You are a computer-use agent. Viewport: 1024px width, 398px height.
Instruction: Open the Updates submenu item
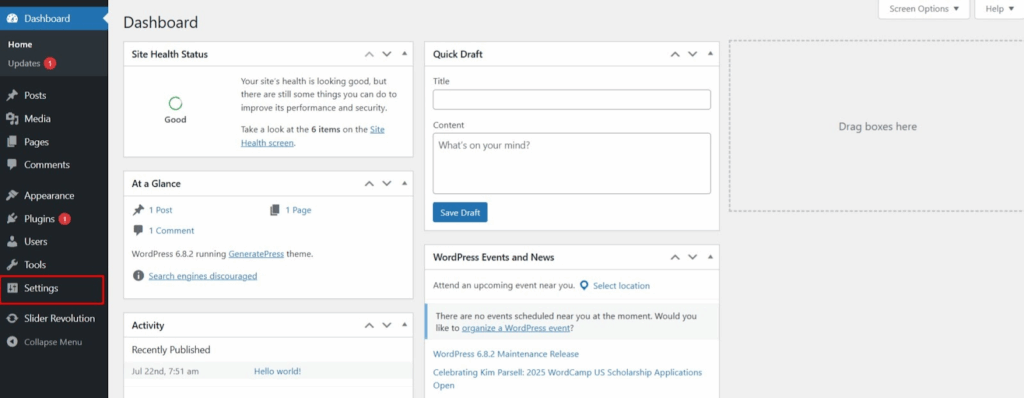click(24, 63)
